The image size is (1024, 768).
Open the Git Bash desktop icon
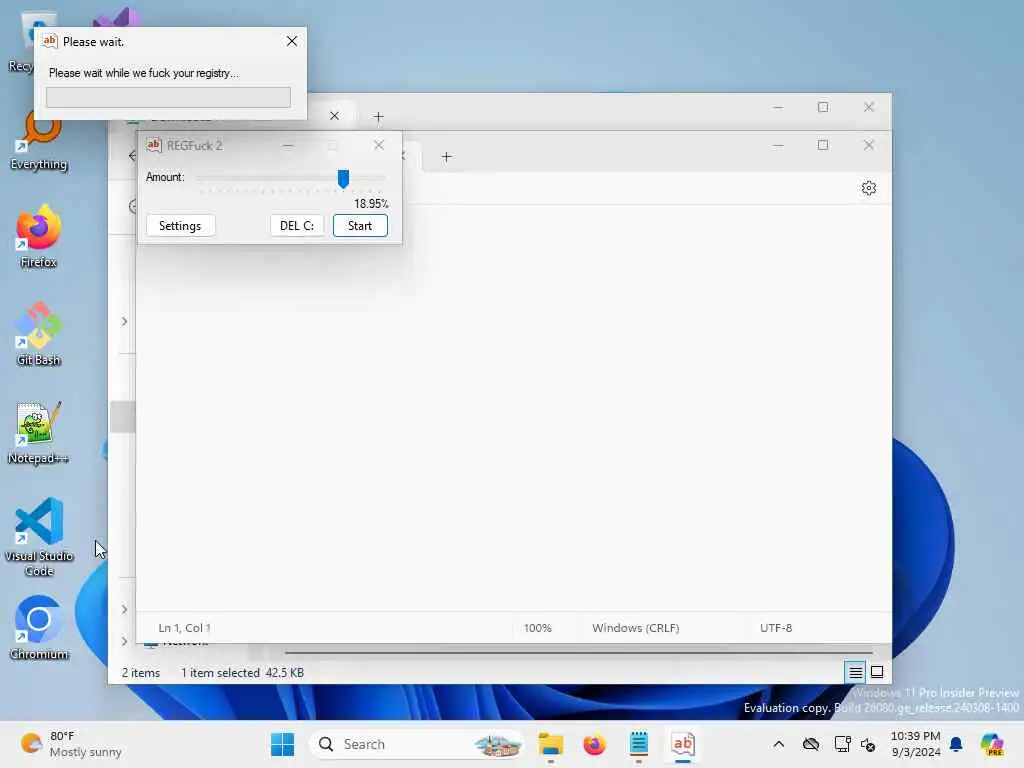[39, 334]
